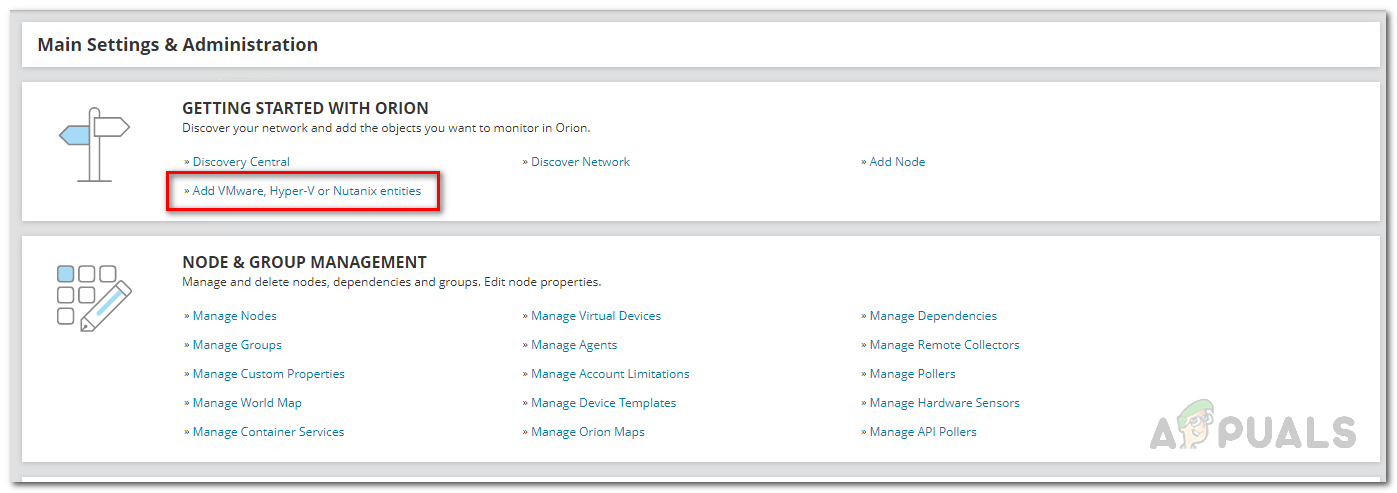
Task: Go to Manage Nodes
Action: pos(234,316)
